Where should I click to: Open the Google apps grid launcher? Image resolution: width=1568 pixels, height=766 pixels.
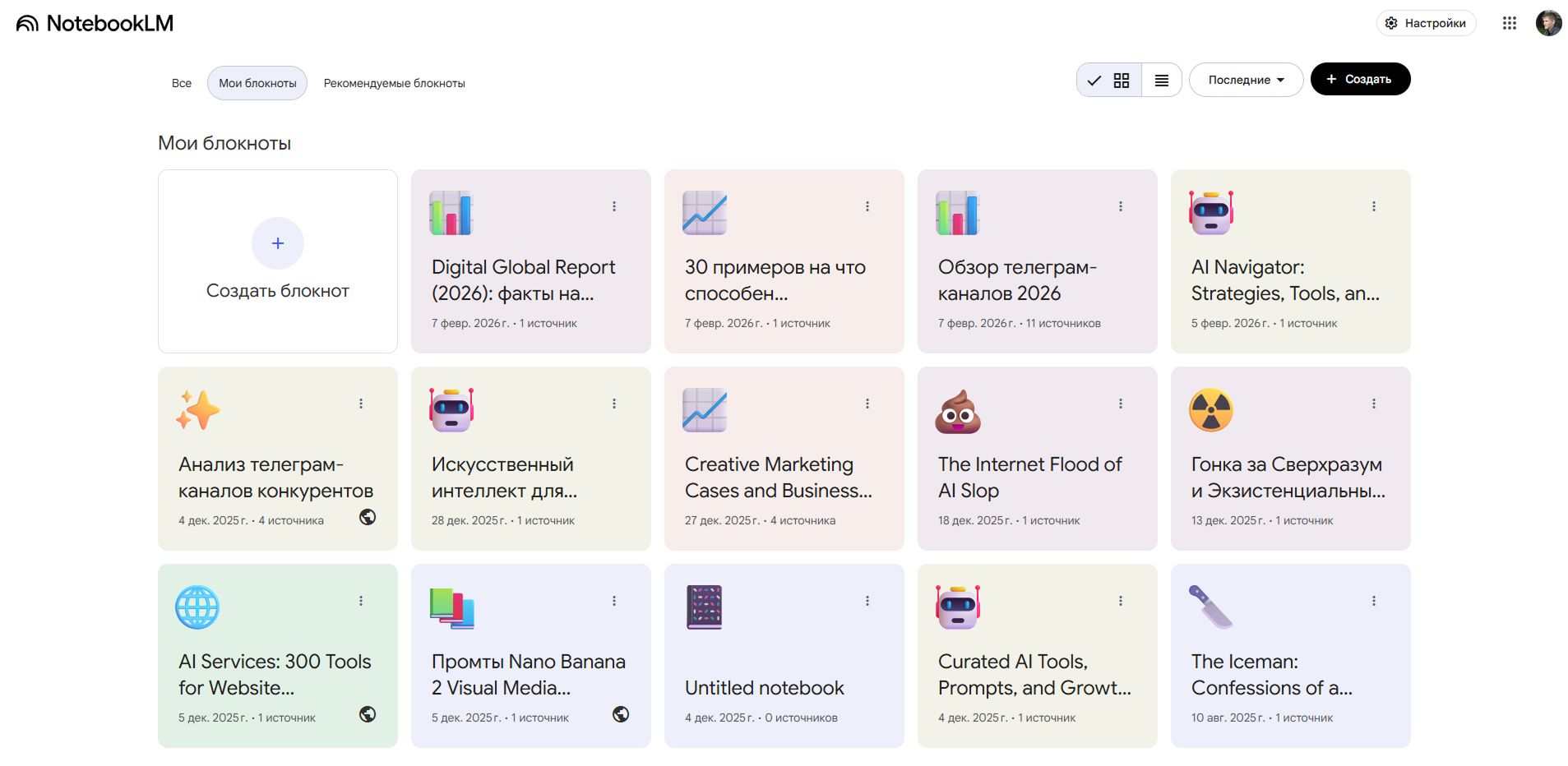coord(1509,23)
